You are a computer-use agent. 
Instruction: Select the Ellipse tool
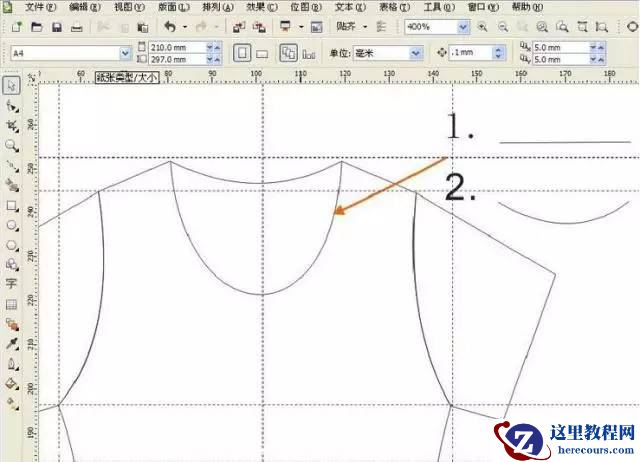[x=12, y=225]
